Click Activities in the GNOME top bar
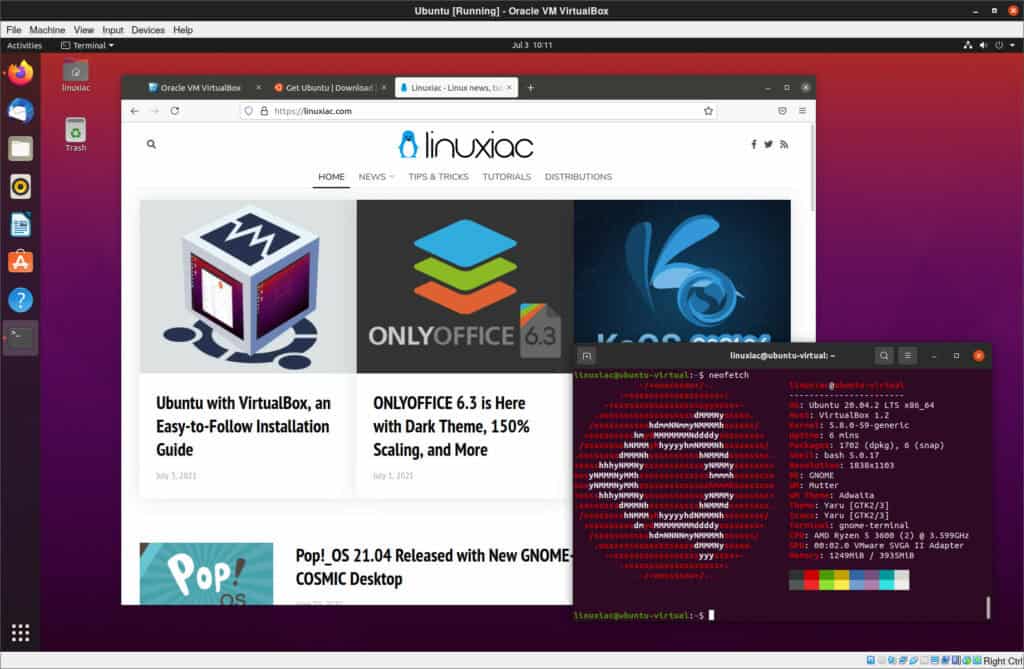Viewport: 1024px width, 669px height. (x=24, y=45)
